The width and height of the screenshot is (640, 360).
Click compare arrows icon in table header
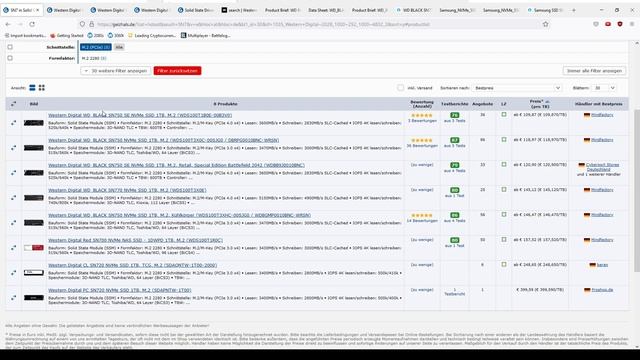point(13,104)
